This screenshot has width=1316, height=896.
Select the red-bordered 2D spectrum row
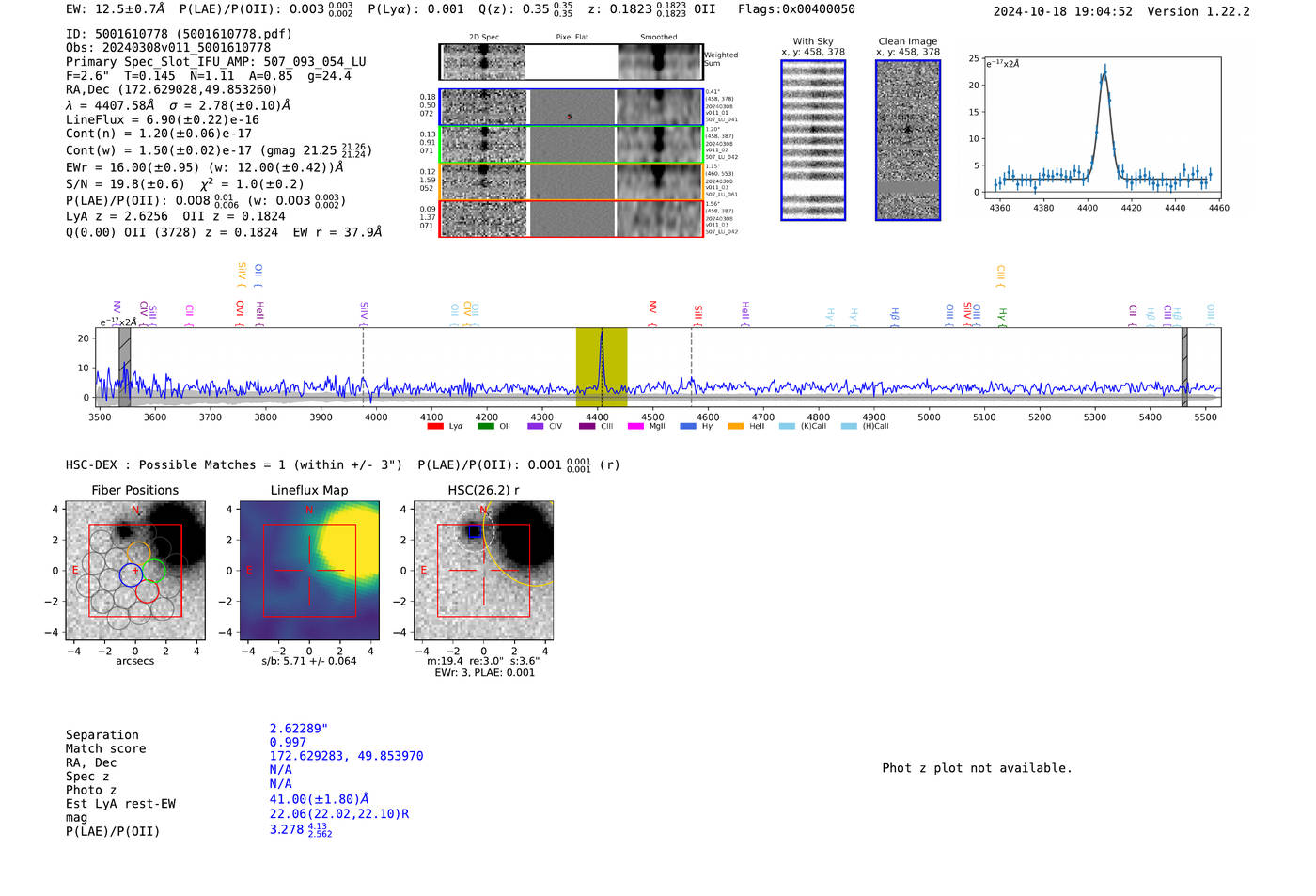pos(571,218)
